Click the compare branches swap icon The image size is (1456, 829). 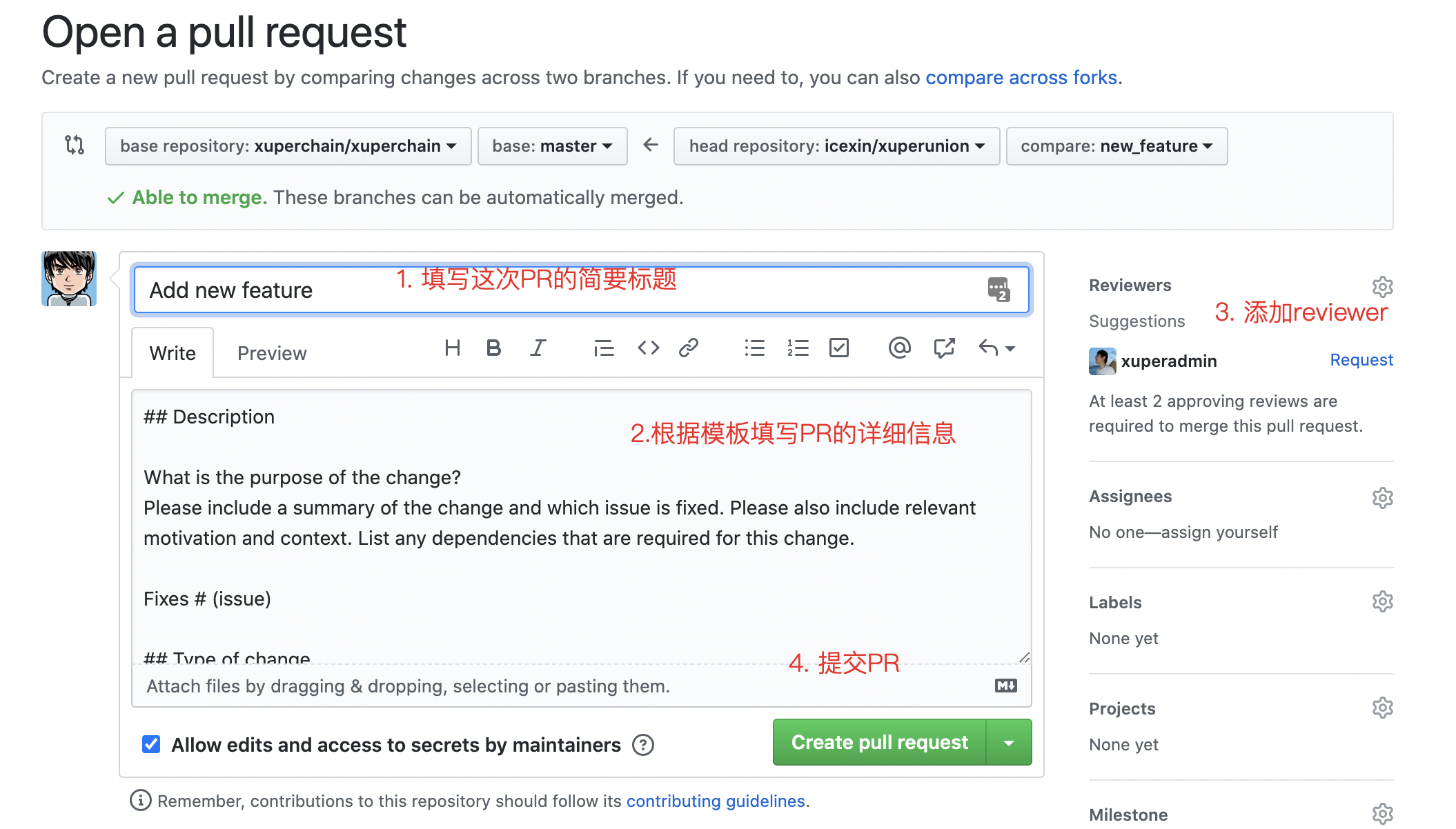pos(75,145)
